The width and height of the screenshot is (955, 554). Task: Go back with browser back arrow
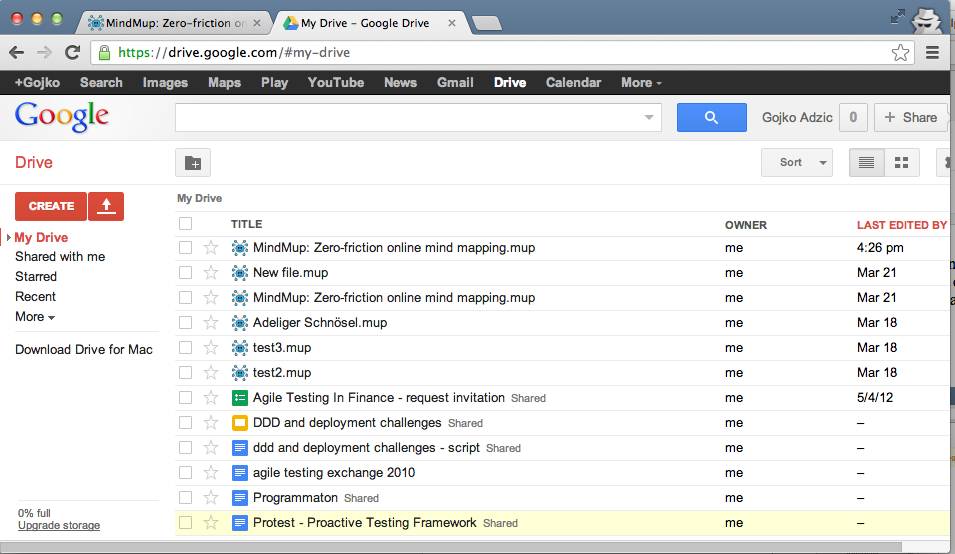(x=16, y=52)
